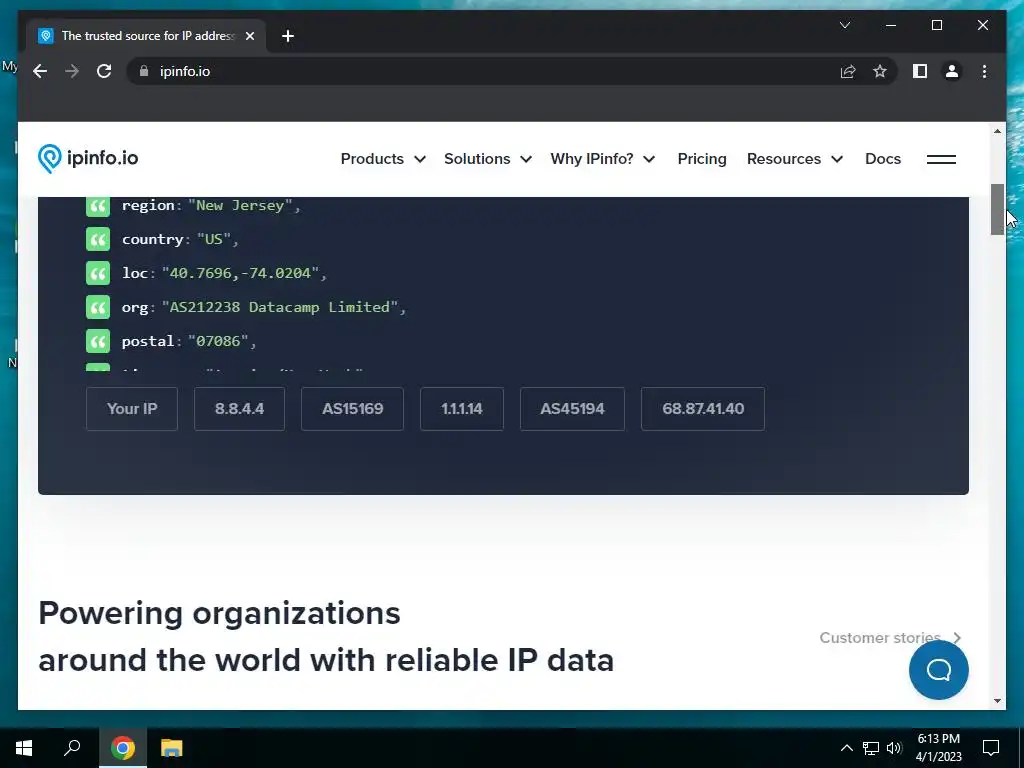Open the chat support bubble
Screen dimensions: 1024x768
(938, 670)
